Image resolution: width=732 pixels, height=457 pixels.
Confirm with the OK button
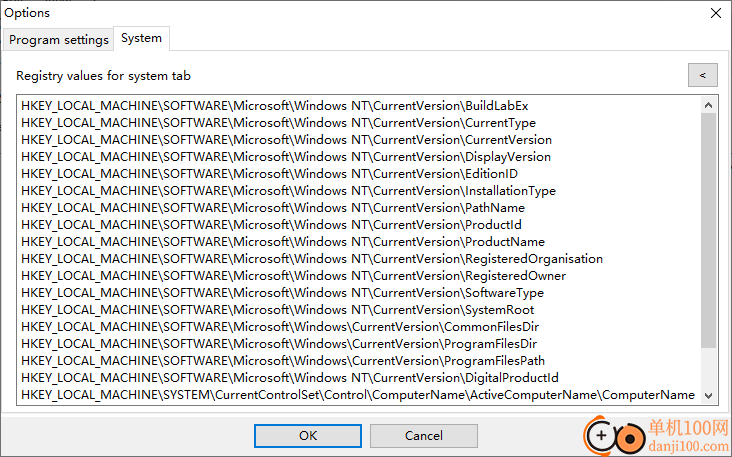pos(308,436)
